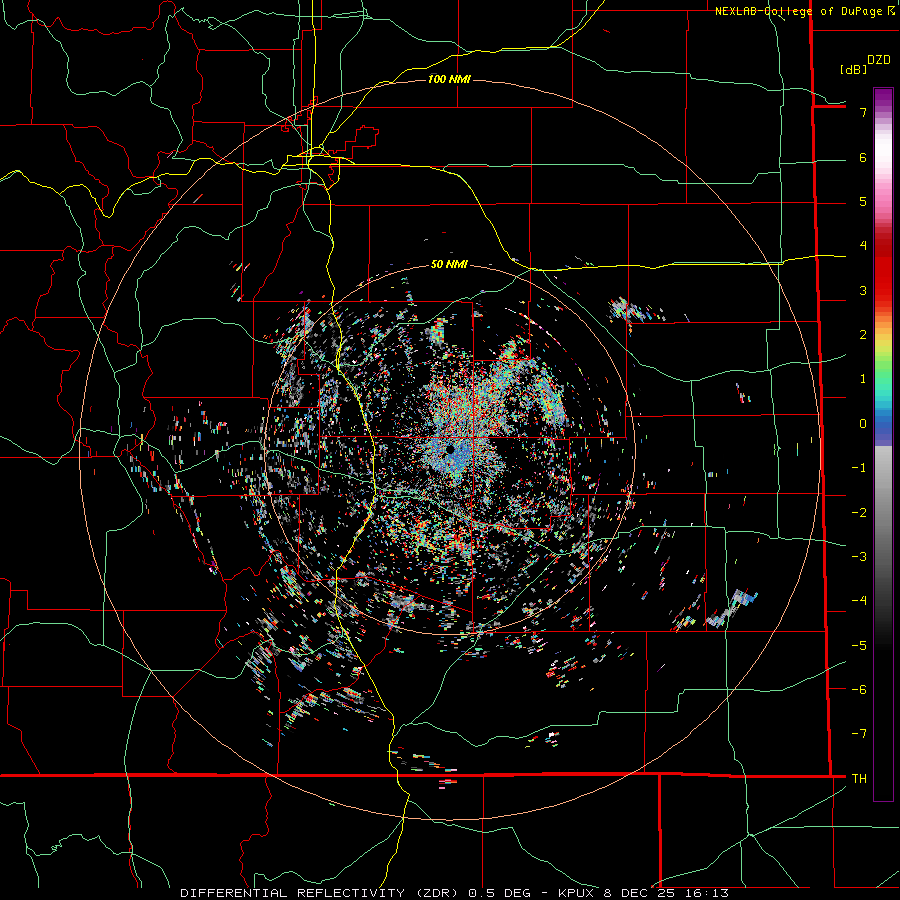Click the DZD label above the color scale
900x900 pixels.
pos(879,60)
